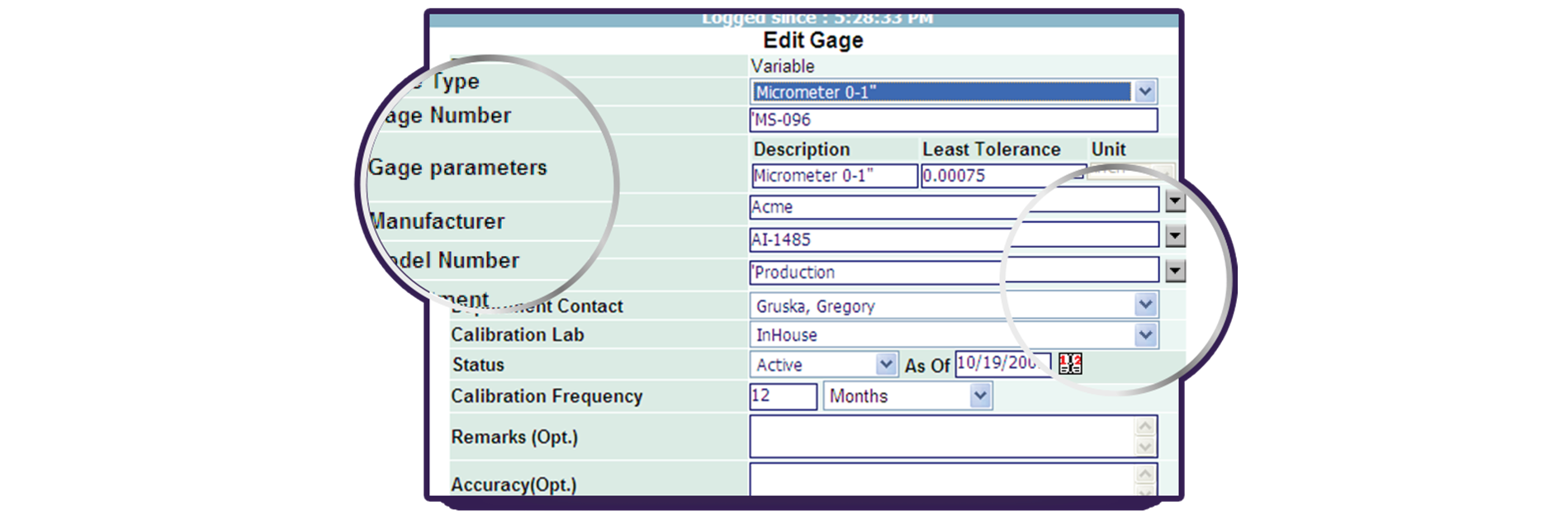Click the Remarks scrollbar down arrow
1568x525 pixels.
(1144, 447)
